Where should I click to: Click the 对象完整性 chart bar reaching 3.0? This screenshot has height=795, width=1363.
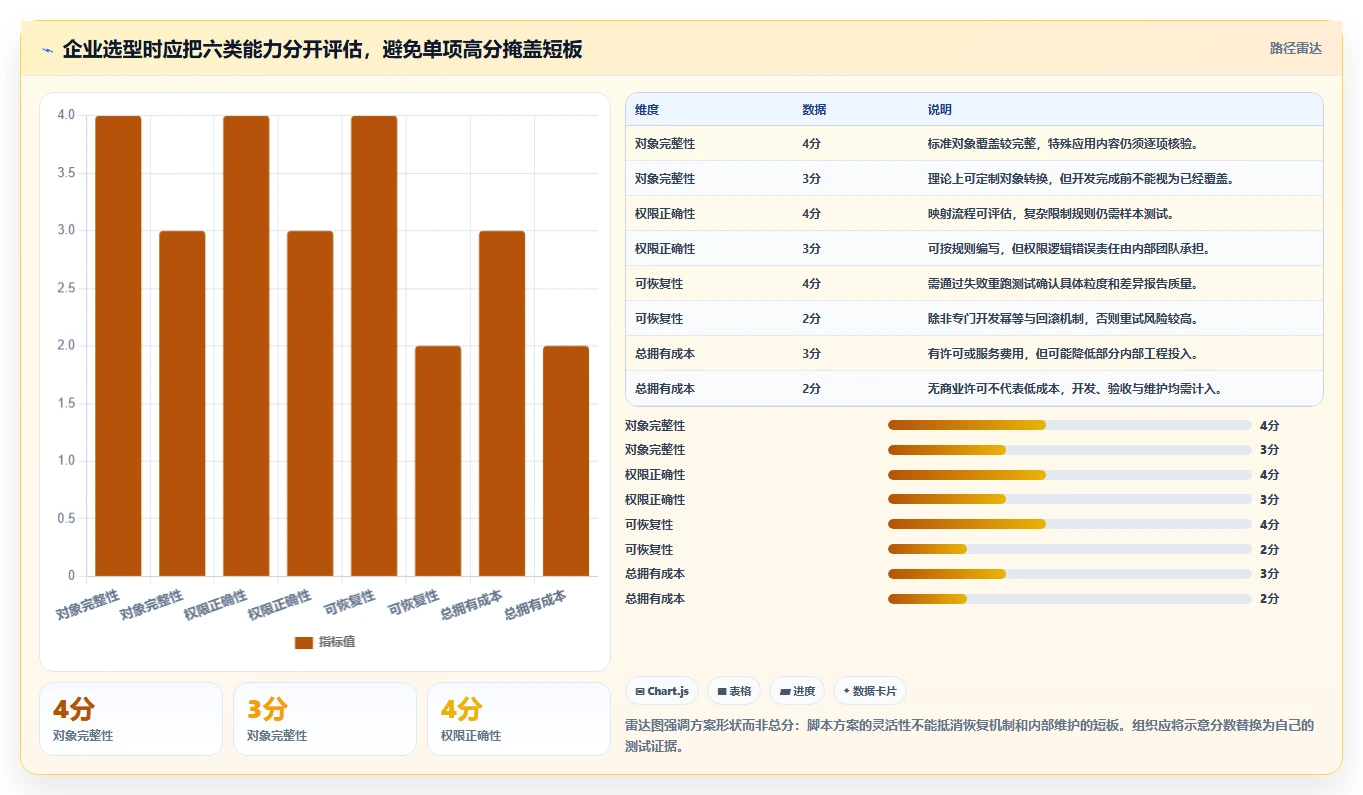click(x=182, y=403)
